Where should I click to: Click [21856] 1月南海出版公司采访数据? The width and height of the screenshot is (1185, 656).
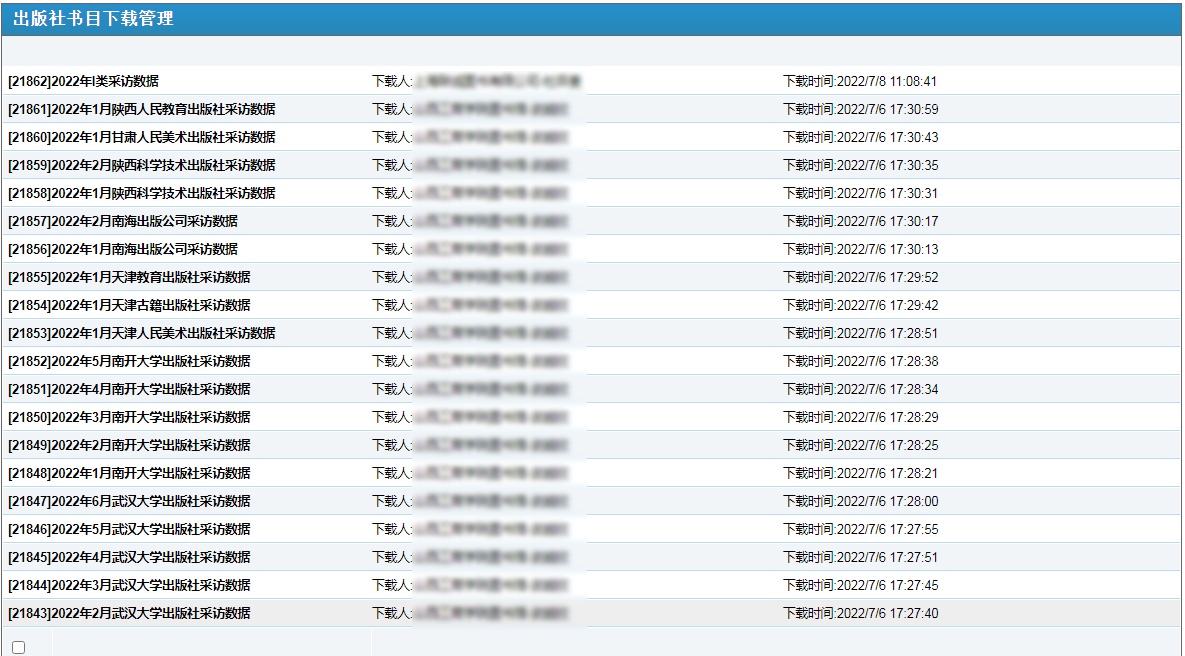(x=123, y=249)
